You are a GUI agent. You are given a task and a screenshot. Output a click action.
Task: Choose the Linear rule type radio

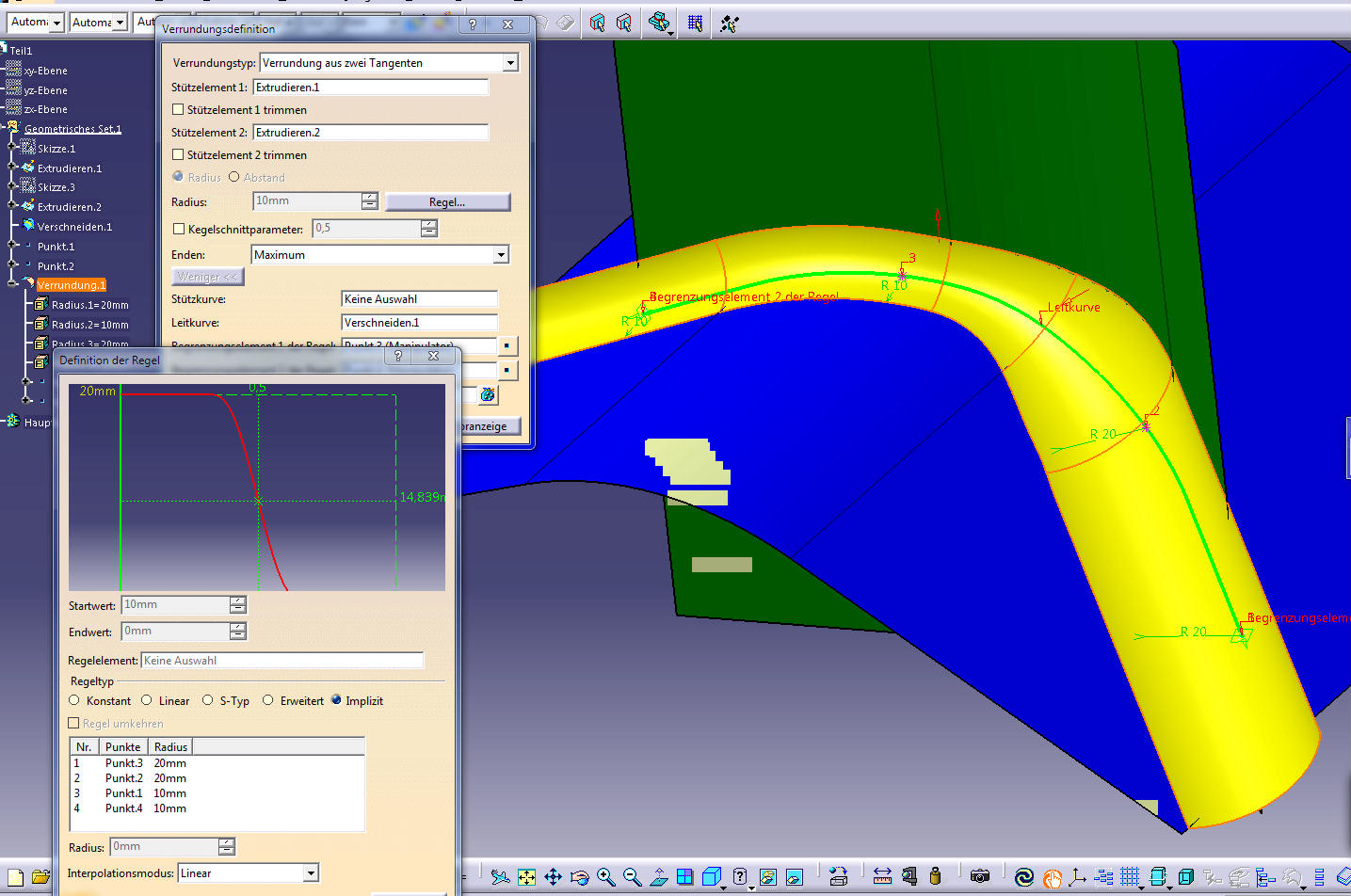tap(147, 700)
